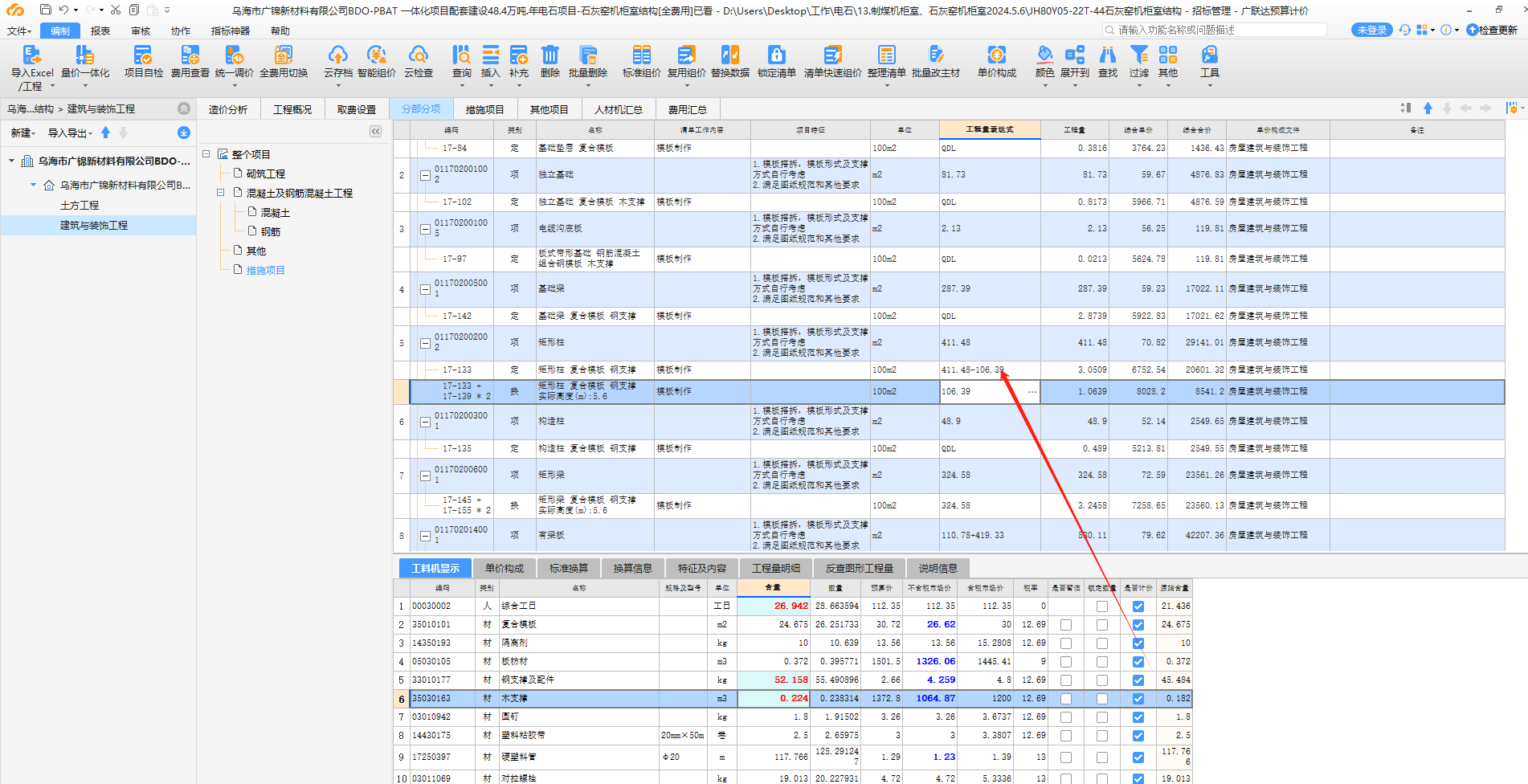This screenshot has height=784, width=1528.
Task: Click 批量改主材 icon
Action: coord(936,55)
